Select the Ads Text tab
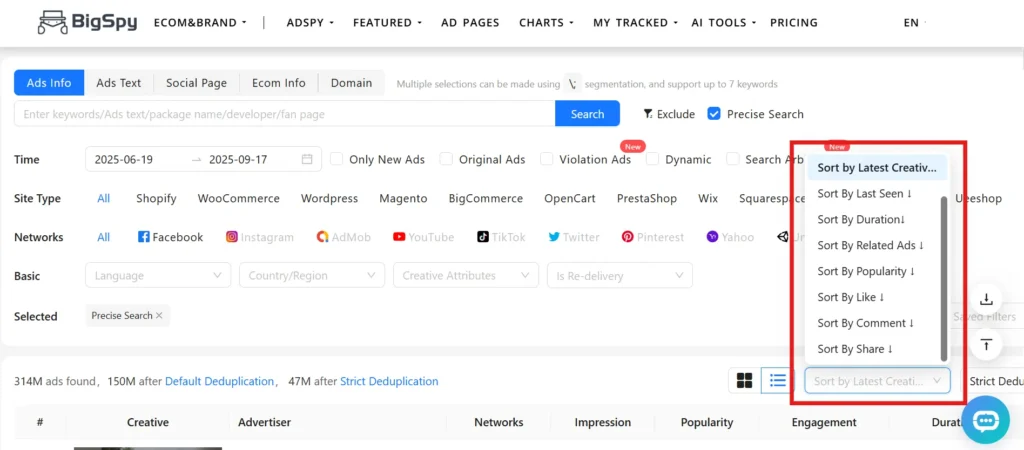Viewport: 1024px width, 450px height. [119, 83]
